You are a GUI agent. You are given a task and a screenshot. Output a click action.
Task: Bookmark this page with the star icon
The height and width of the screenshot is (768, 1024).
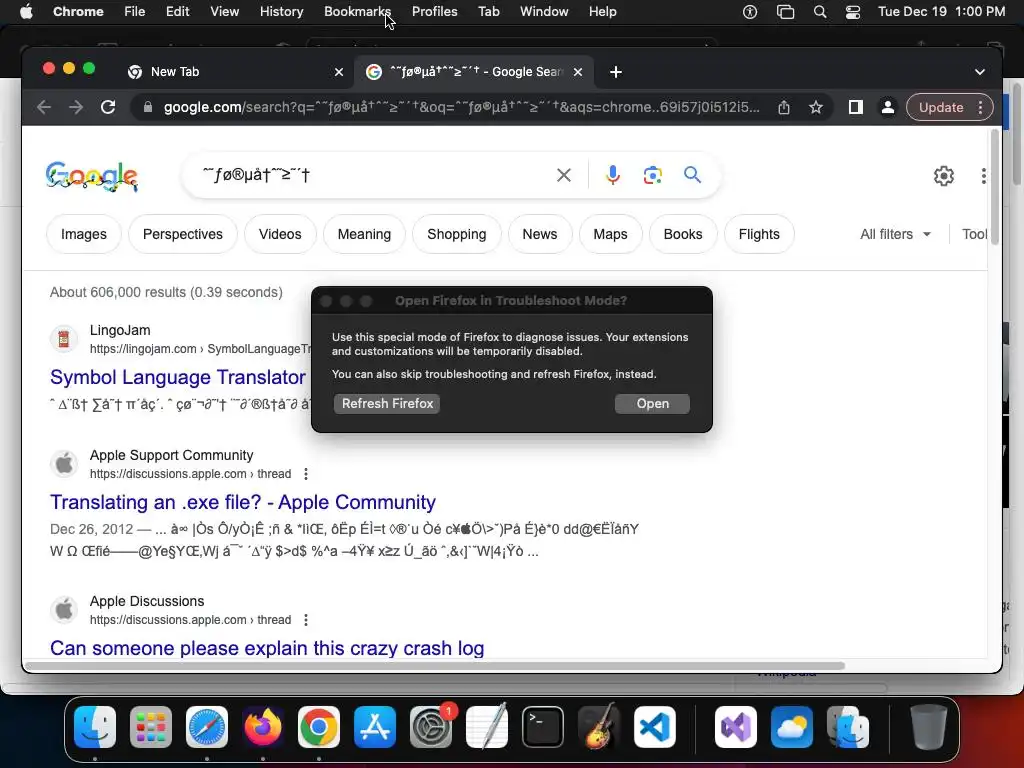pos(816,107)
